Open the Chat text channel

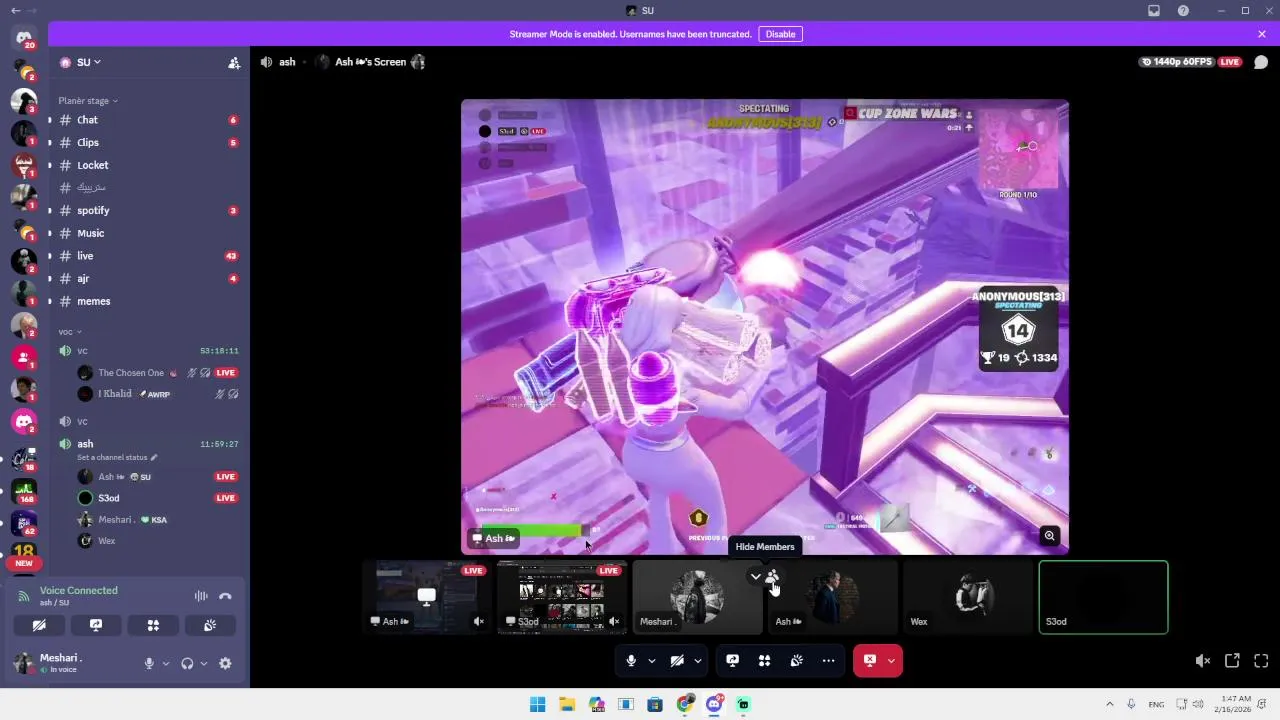click(x=148, y=120)
